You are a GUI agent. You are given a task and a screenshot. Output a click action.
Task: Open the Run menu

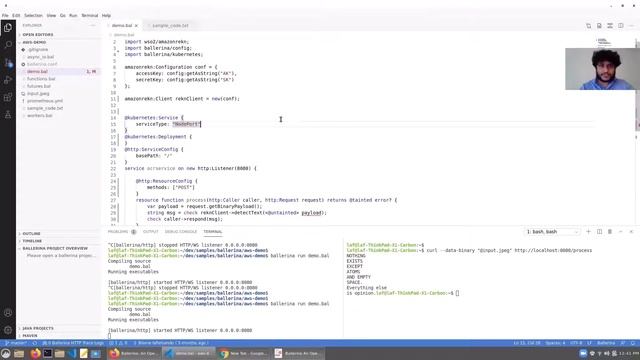click(73, 16)
